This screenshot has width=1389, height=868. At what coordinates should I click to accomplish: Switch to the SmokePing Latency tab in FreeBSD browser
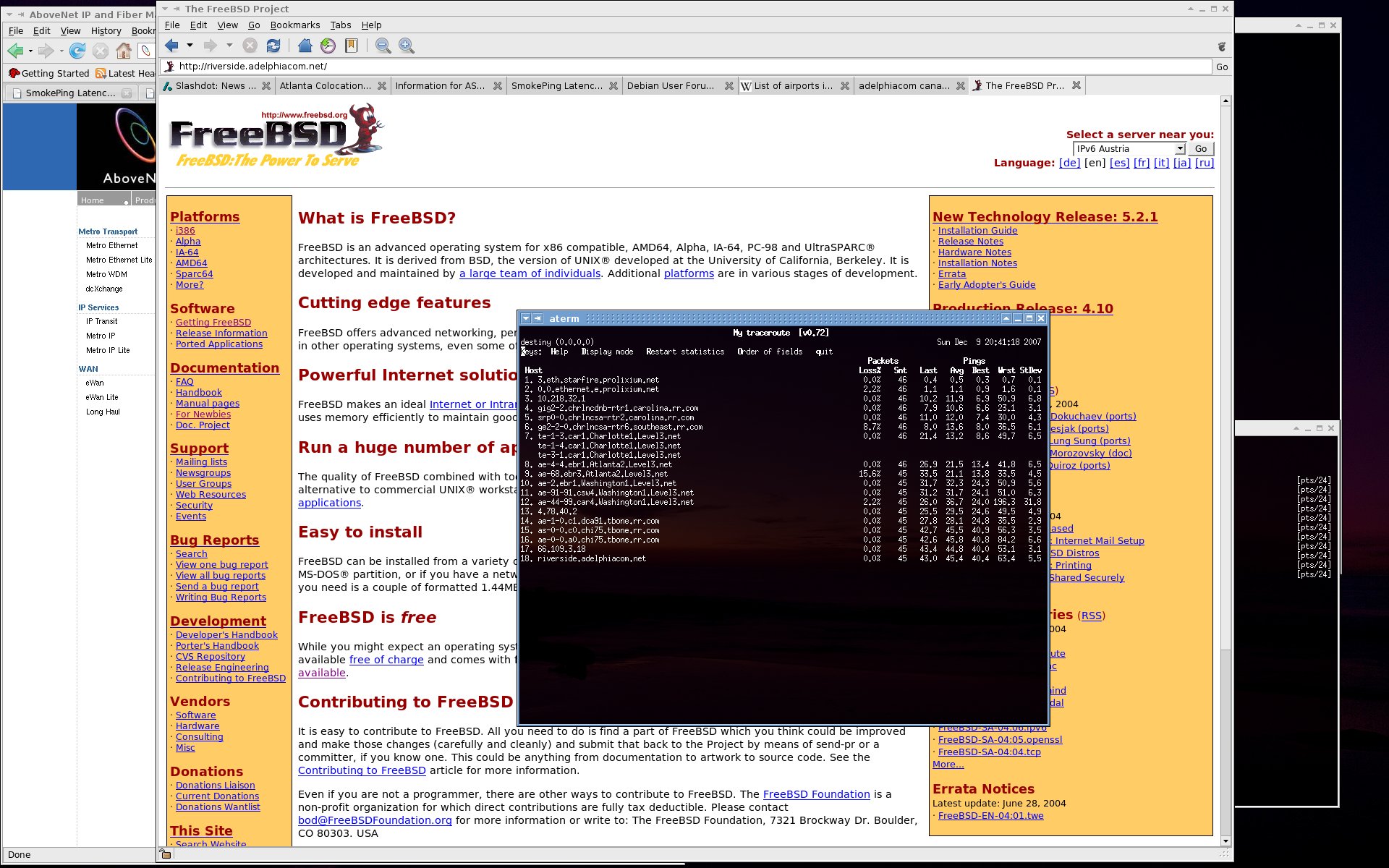tap(564, 85)
